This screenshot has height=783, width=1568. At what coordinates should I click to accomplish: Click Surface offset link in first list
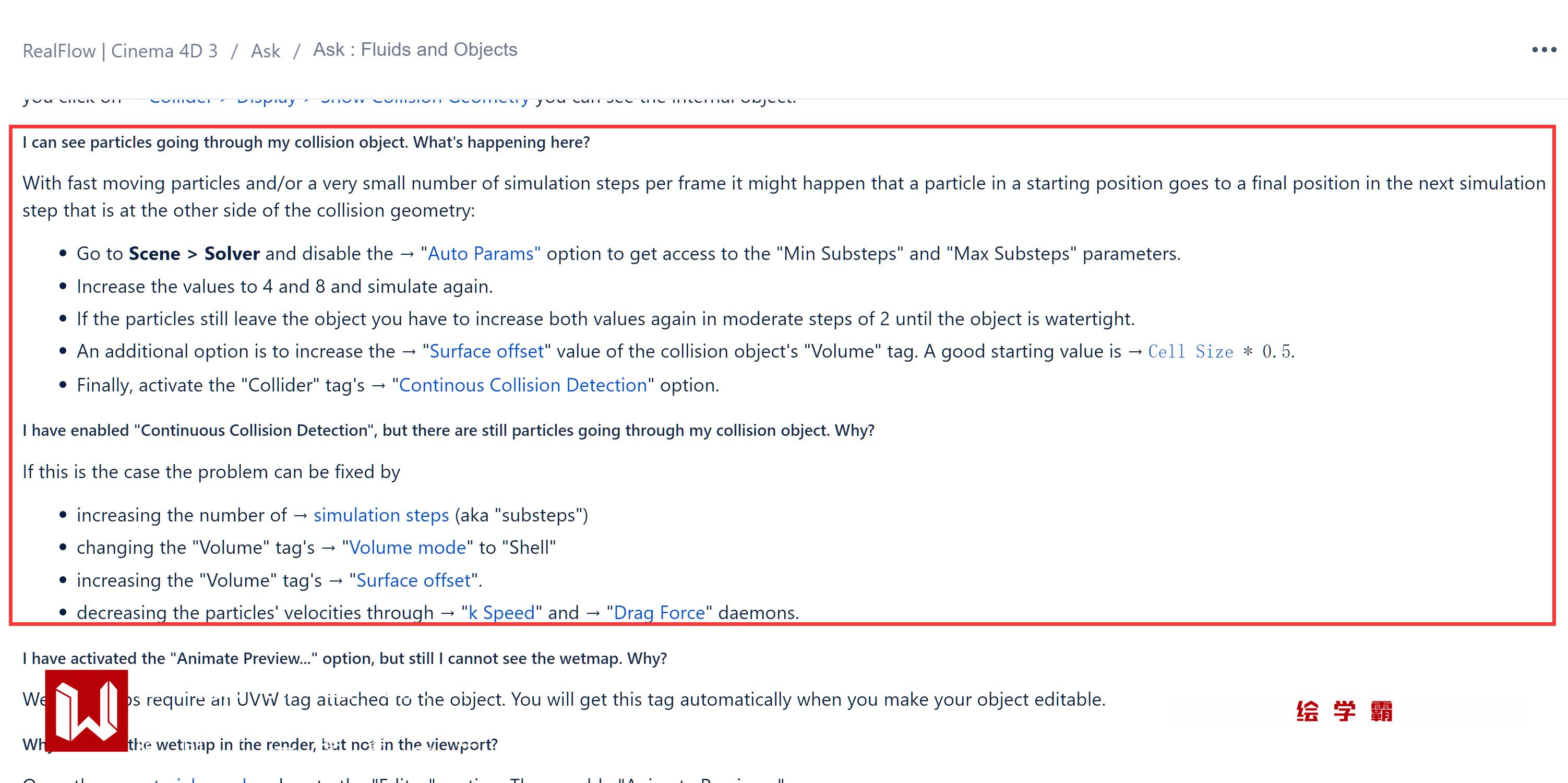click(486, 351)
